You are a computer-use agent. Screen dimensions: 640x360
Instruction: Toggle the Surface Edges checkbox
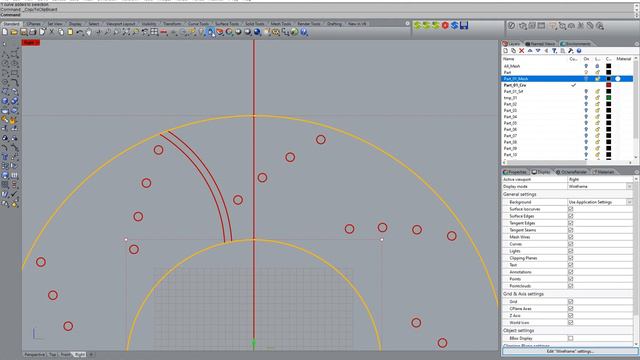[571, 216]
